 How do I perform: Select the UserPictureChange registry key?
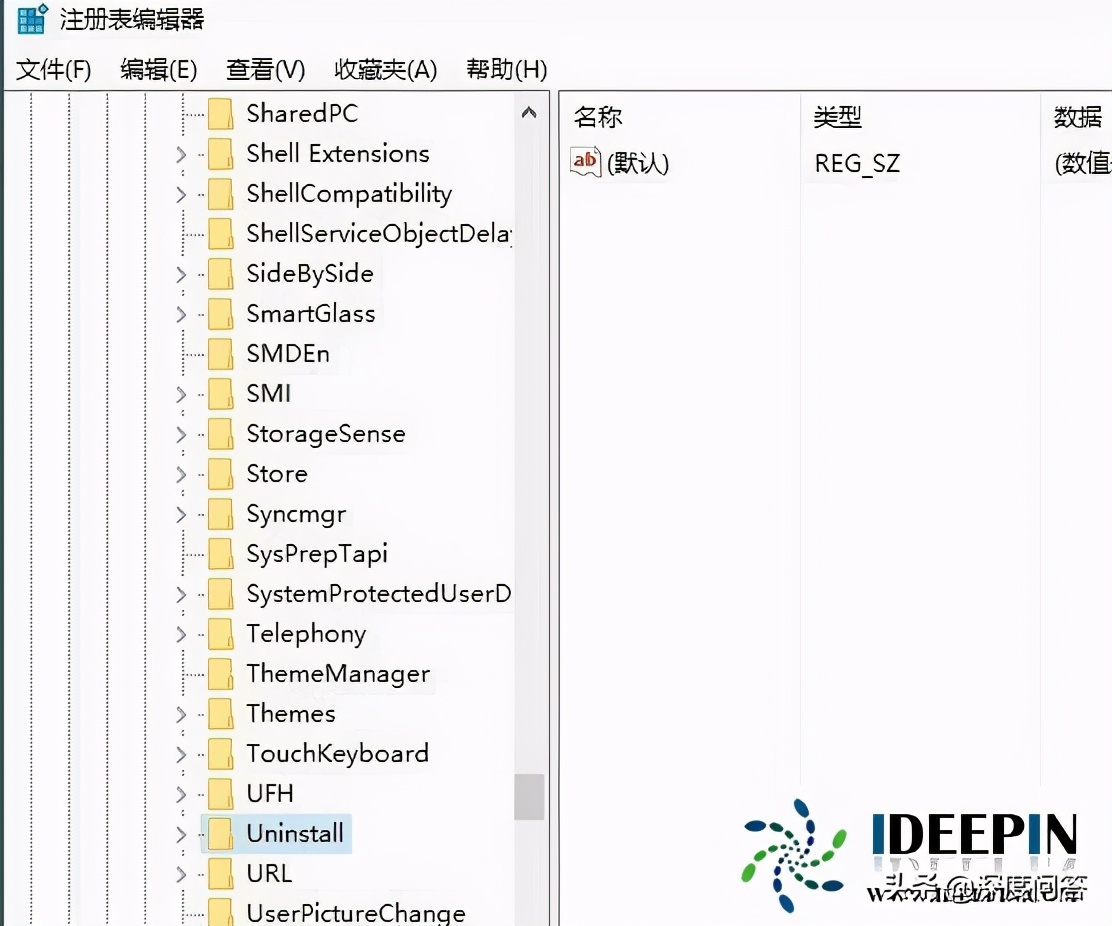[355, 911]
